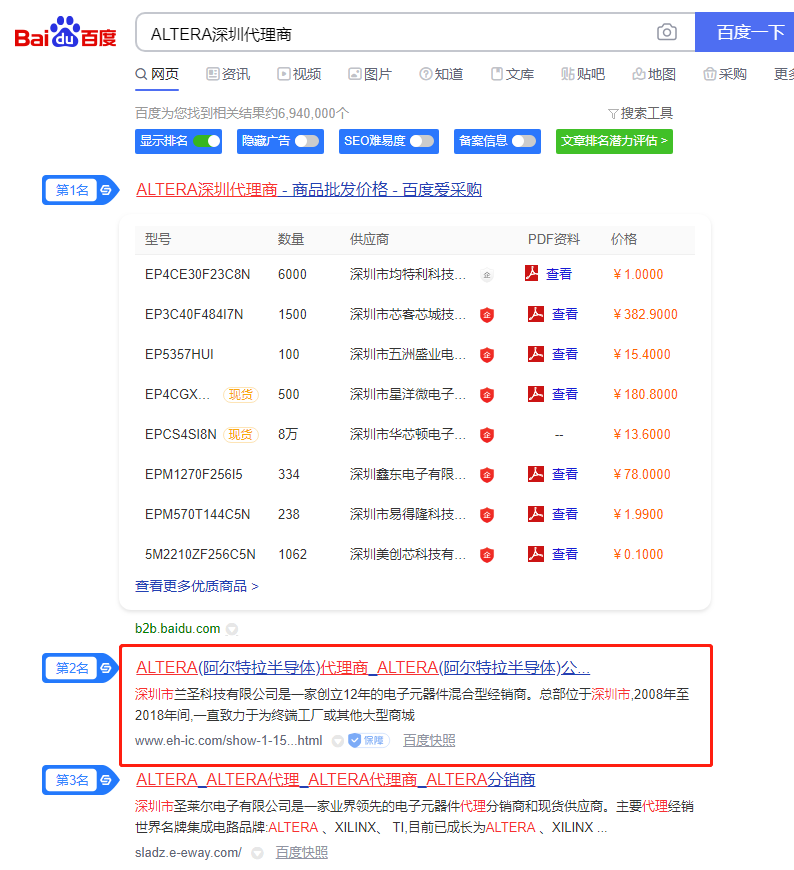Image resolution: width=794 pixels, height=870 pixels.
Task: Open PDF icon for EPM1270F256I5 row
Action: 535,474
